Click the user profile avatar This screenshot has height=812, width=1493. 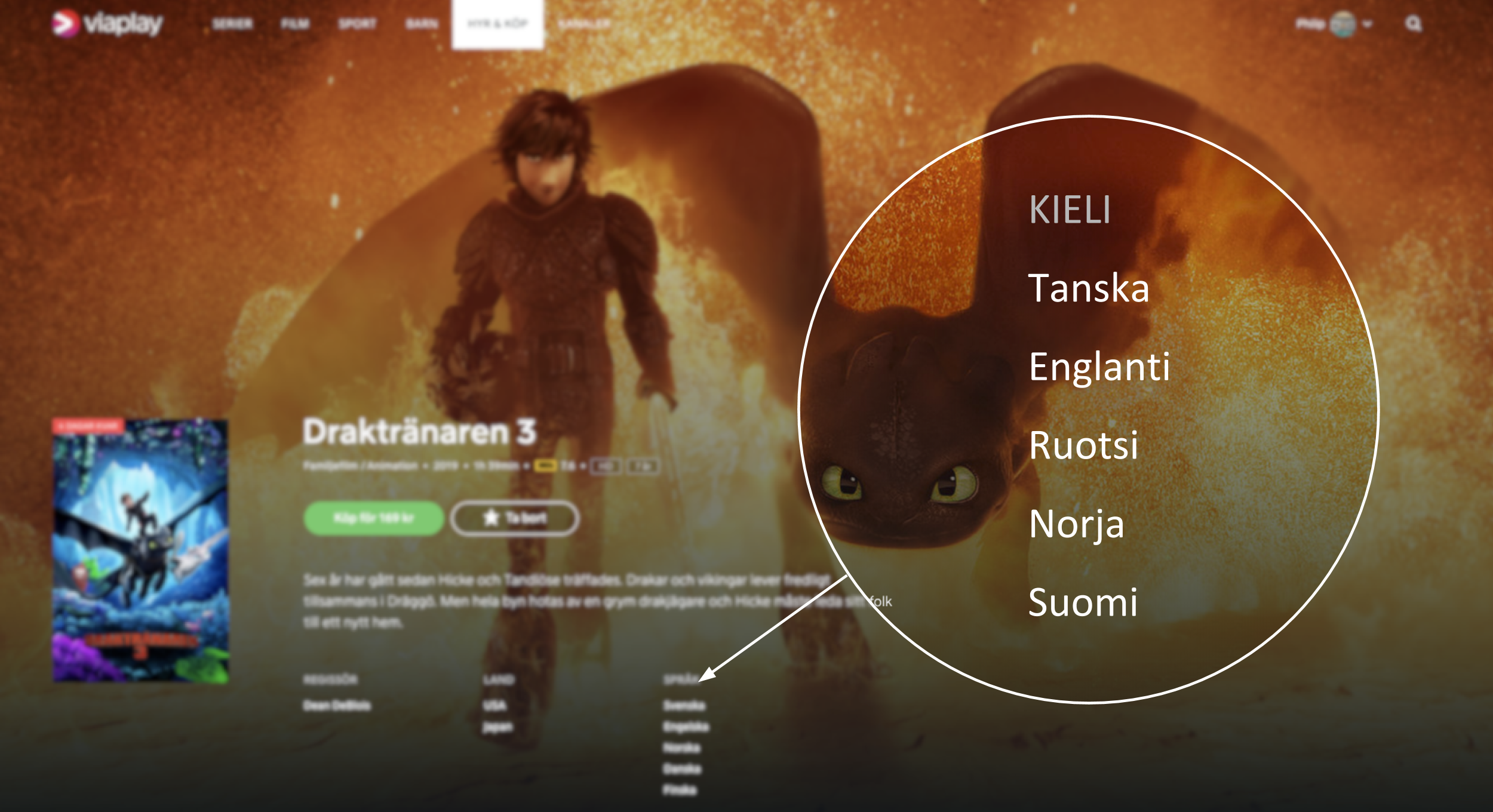pyautogui.click(x=1343, y=24)
